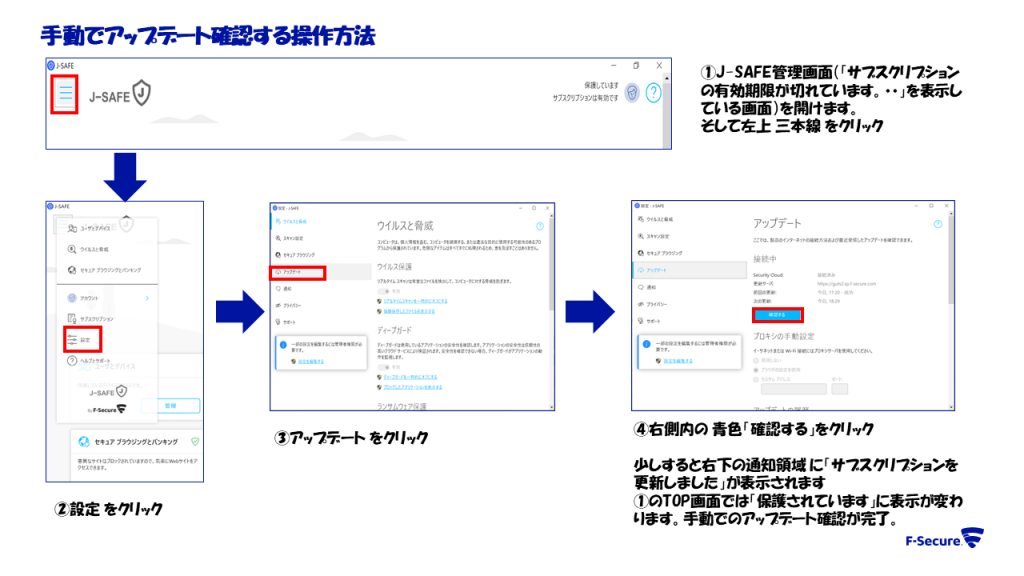Viewport: 1024px width, 576px height.
Task: Select the 使用しない proxy radio button
Action: 756,360
